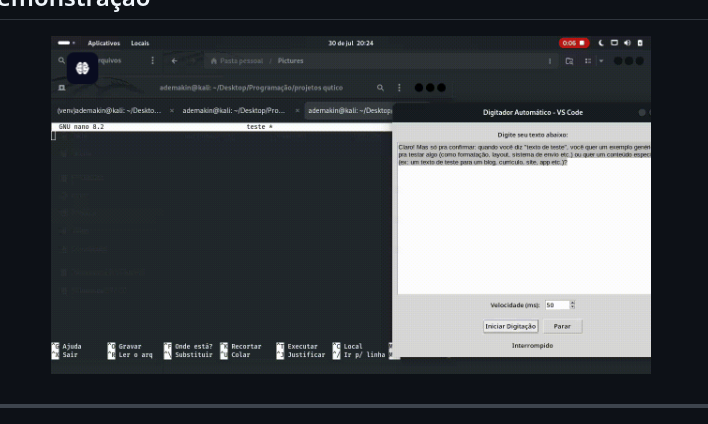Click the battery status icon
This screenshot has width=708, height=424.
pos(640,43)
